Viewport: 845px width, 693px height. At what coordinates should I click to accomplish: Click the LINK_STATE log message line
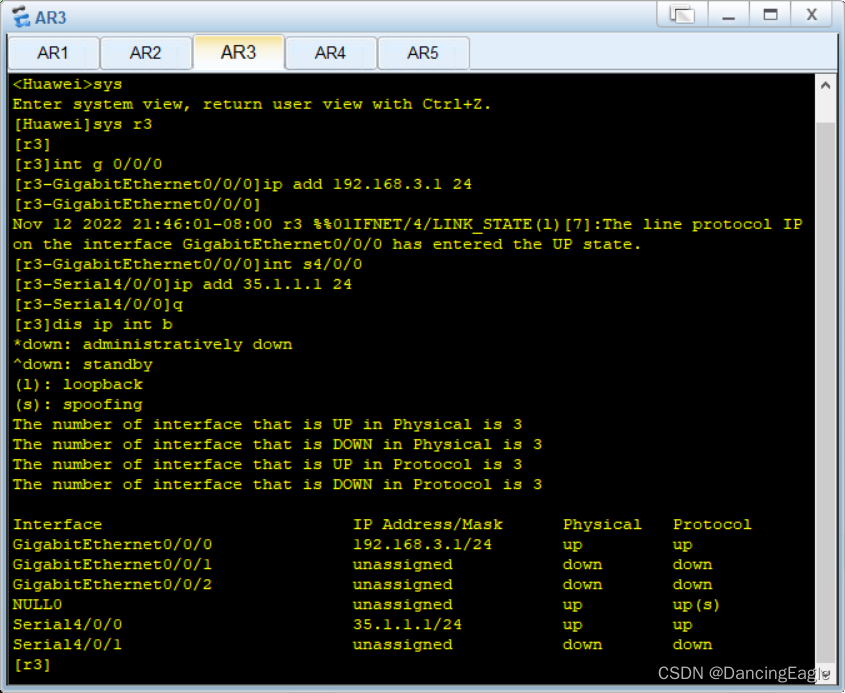pyautogui.click(x=408, y=234)
